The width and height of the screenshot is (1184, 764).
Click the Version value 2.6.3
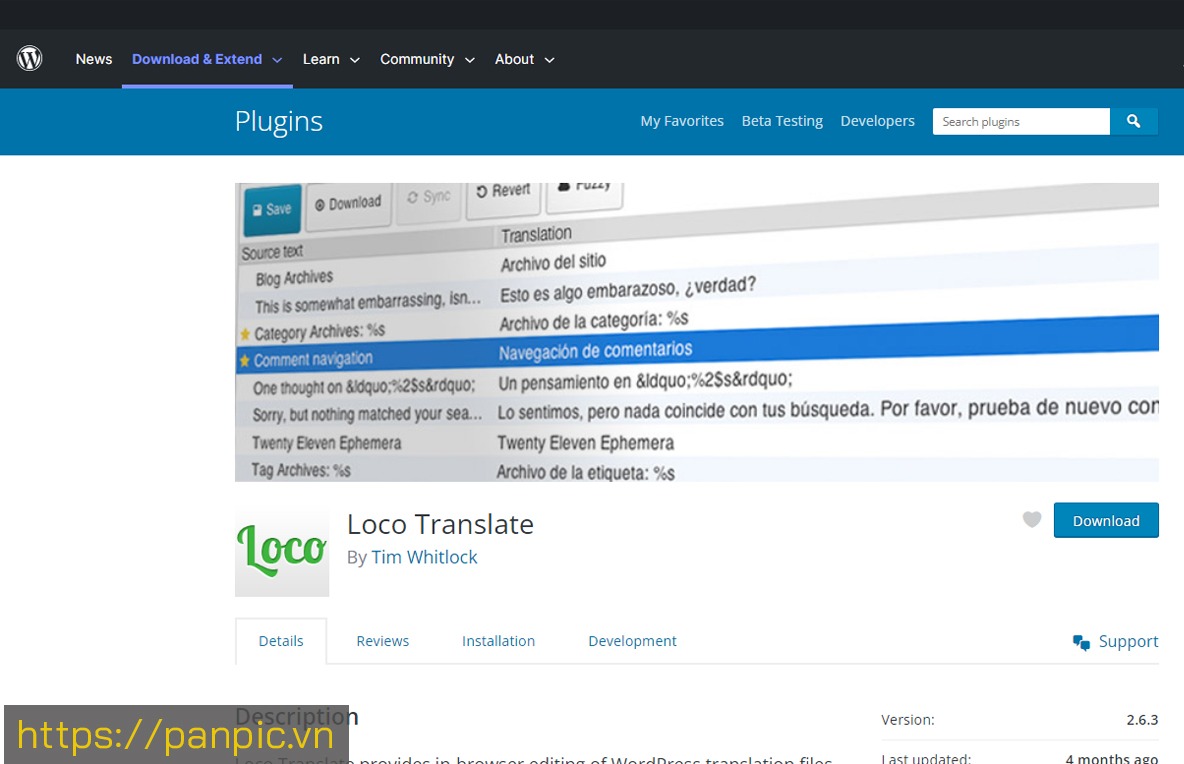click(1142, 719)
